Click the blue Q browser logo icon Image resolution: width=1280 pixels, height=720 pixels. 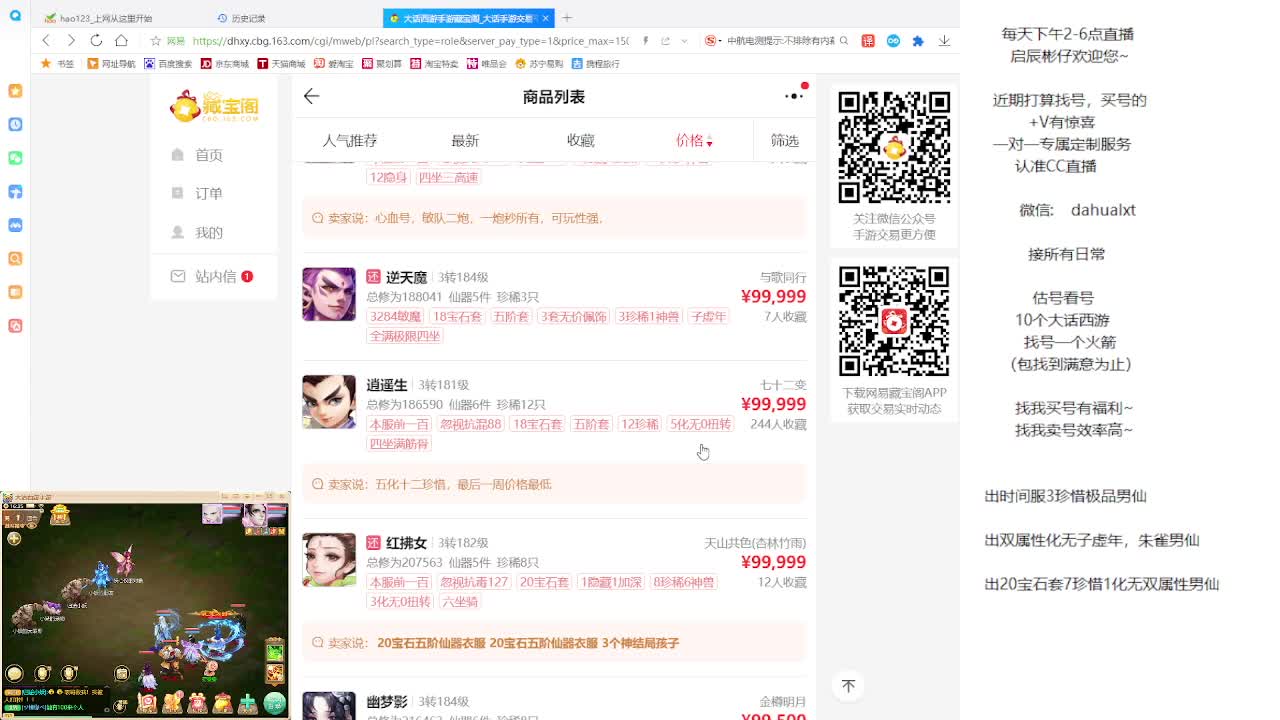point(15,15)
